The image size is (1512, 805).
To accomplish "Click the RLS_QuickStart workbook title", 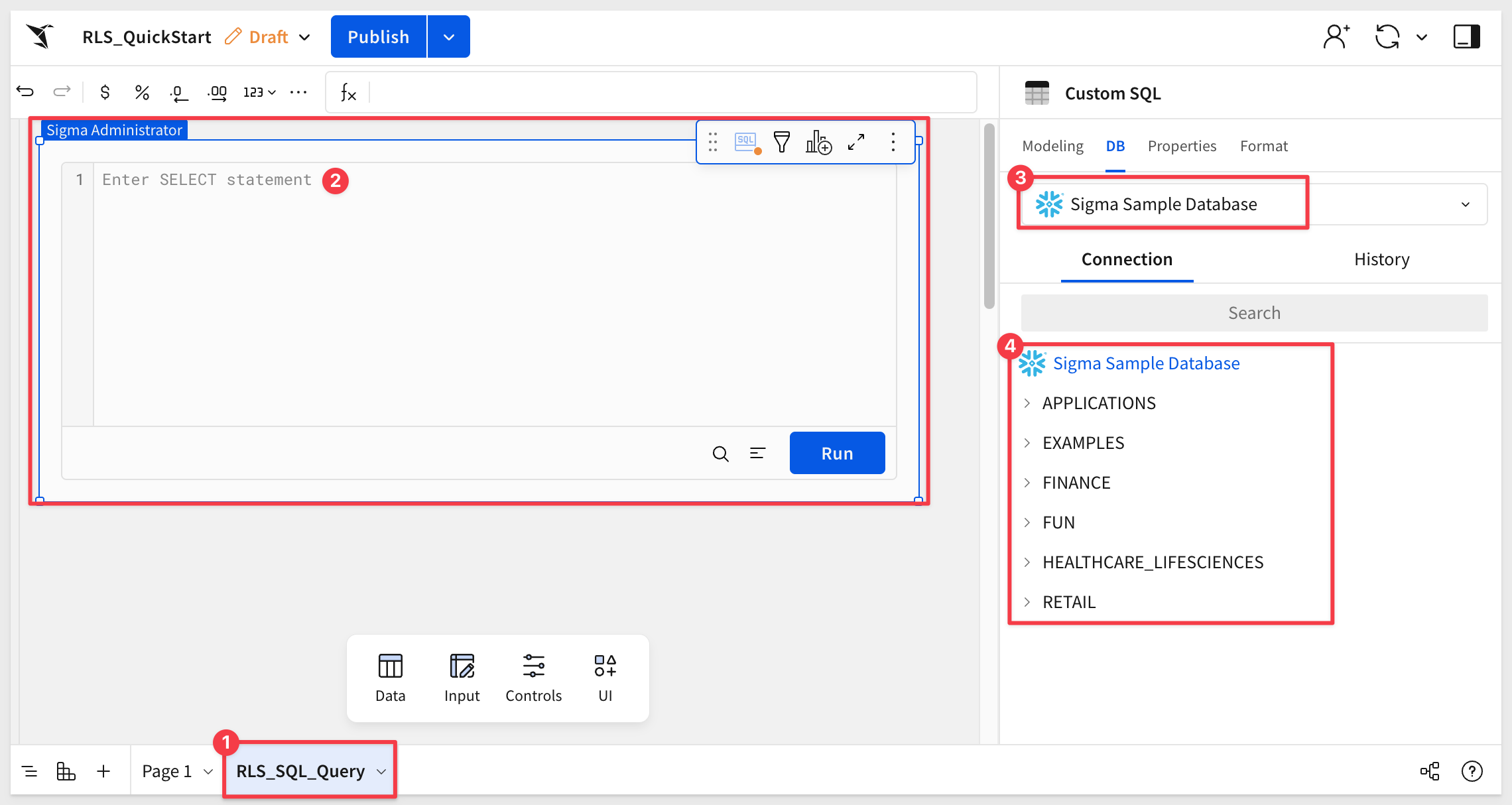I will 147,36.
